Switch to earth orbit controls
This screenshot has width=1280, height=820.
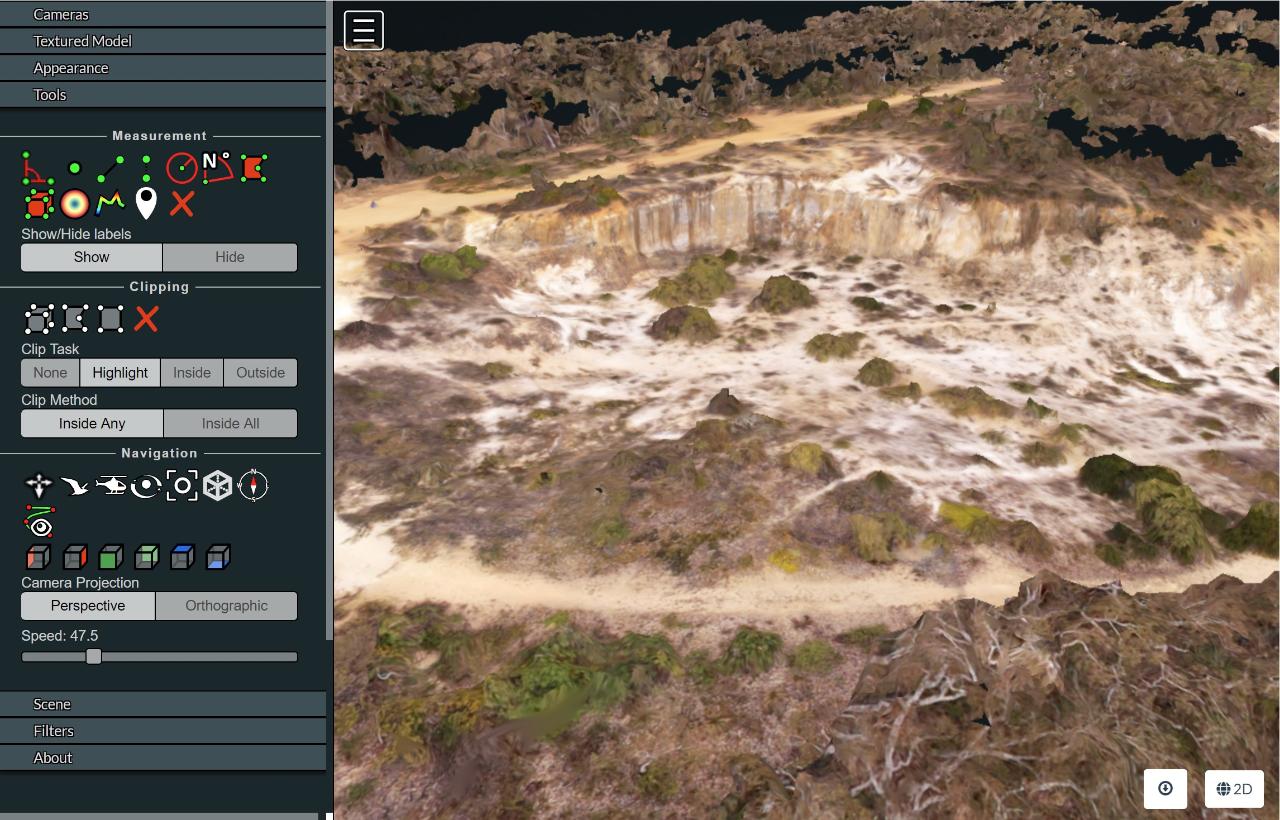pos(146,486)
